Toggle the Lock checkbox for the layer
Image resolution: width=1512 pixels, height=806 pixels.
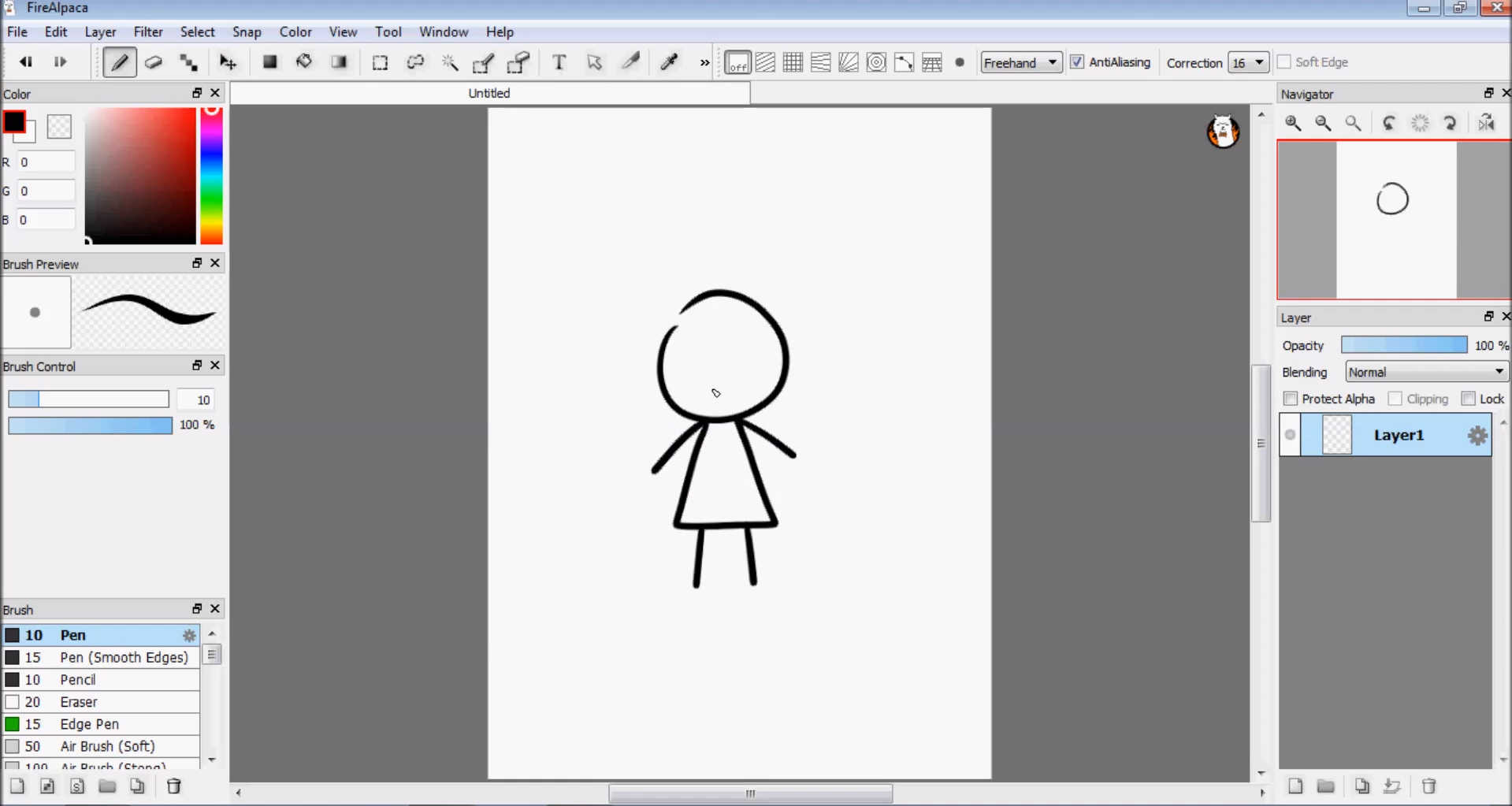tap(1468, 399)
